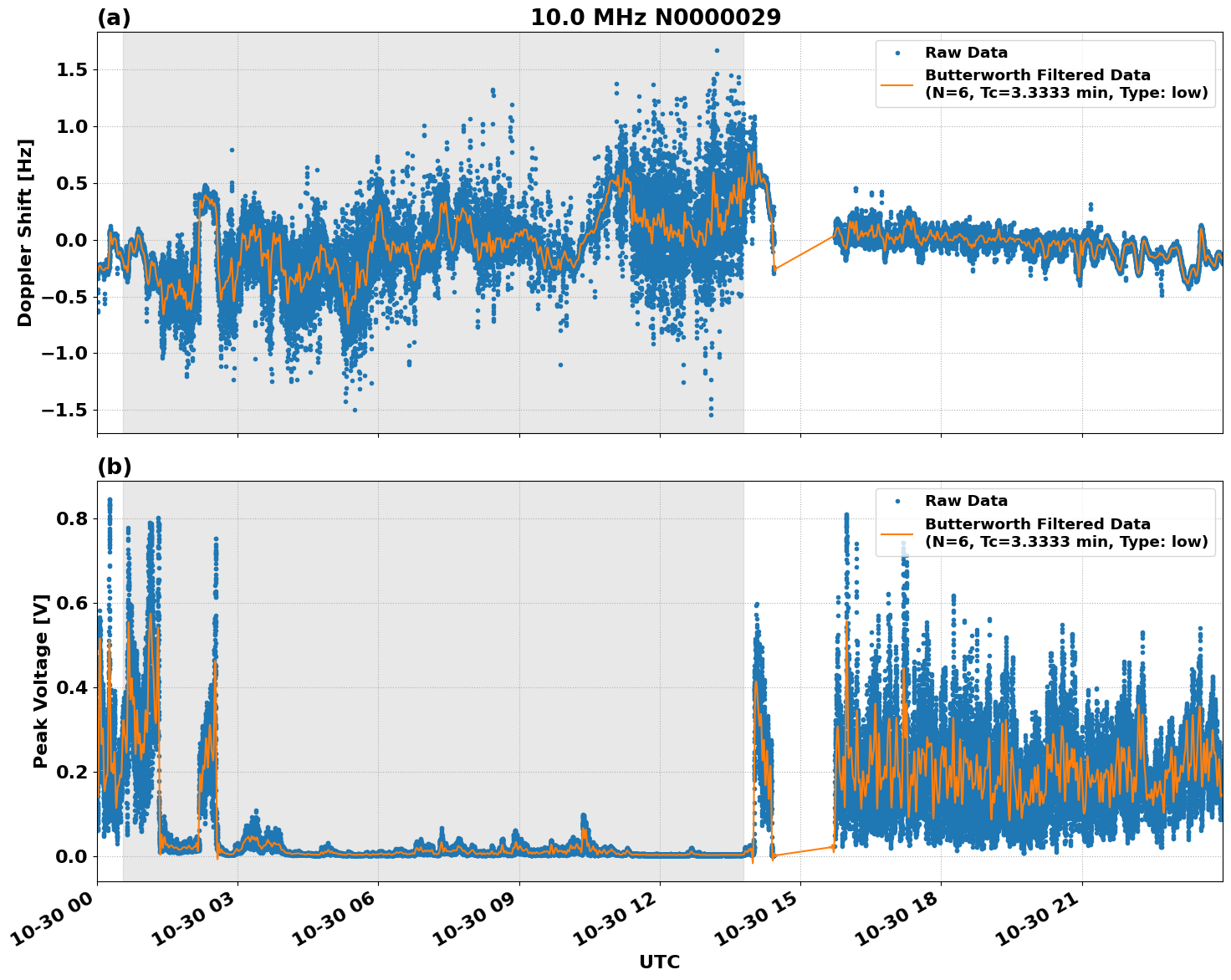The image size is (1231, 980).
Task: Click the '0.2' tick label on voltage axis
Action: 73,772
